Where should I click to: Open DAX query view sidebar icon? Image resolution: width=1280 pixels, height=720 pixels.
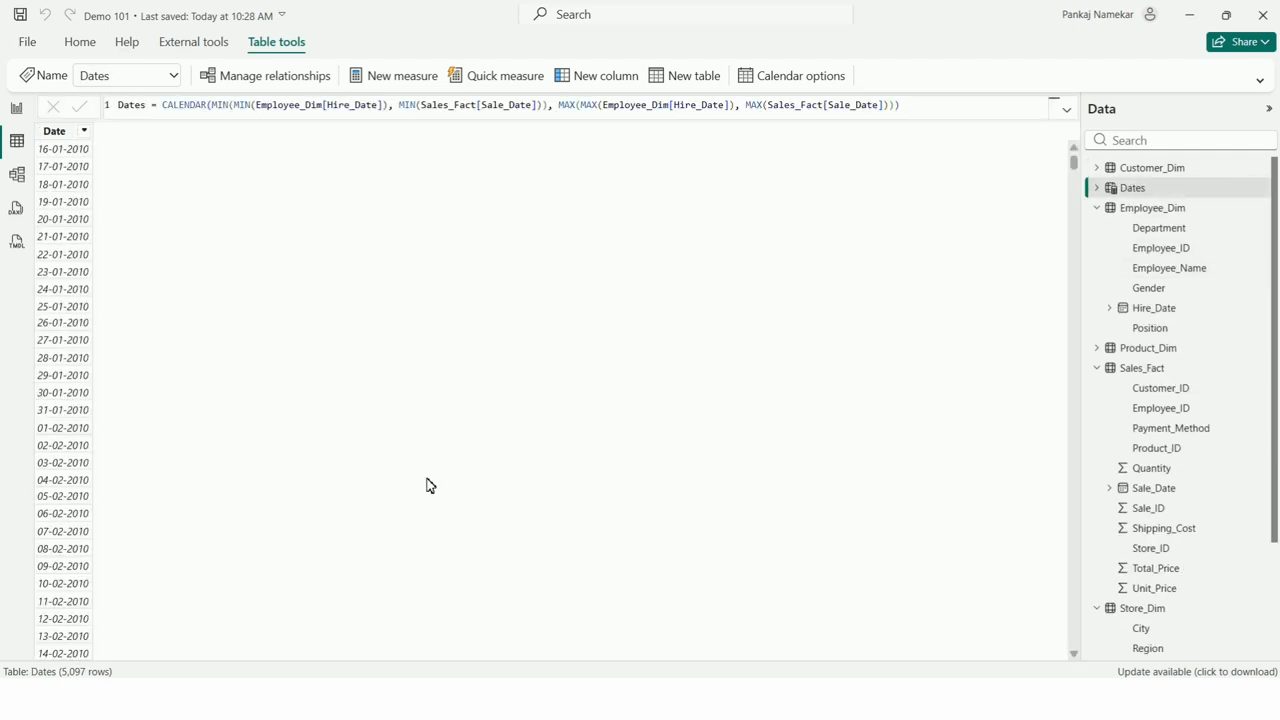pyautogui.click(x=16, y=208)
